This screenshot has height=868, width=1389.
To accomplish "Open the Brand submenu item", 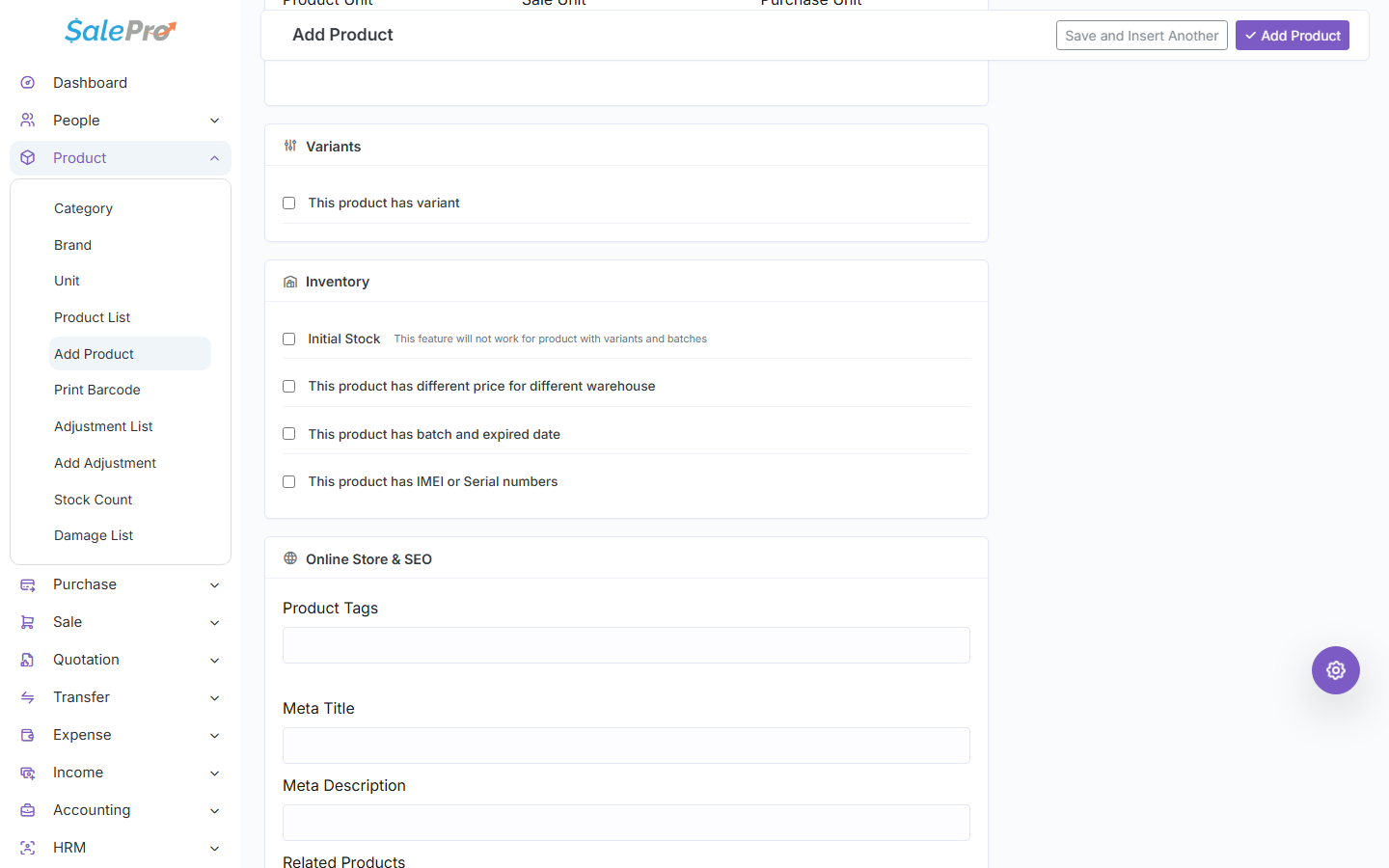I will [x=73, y=245].
